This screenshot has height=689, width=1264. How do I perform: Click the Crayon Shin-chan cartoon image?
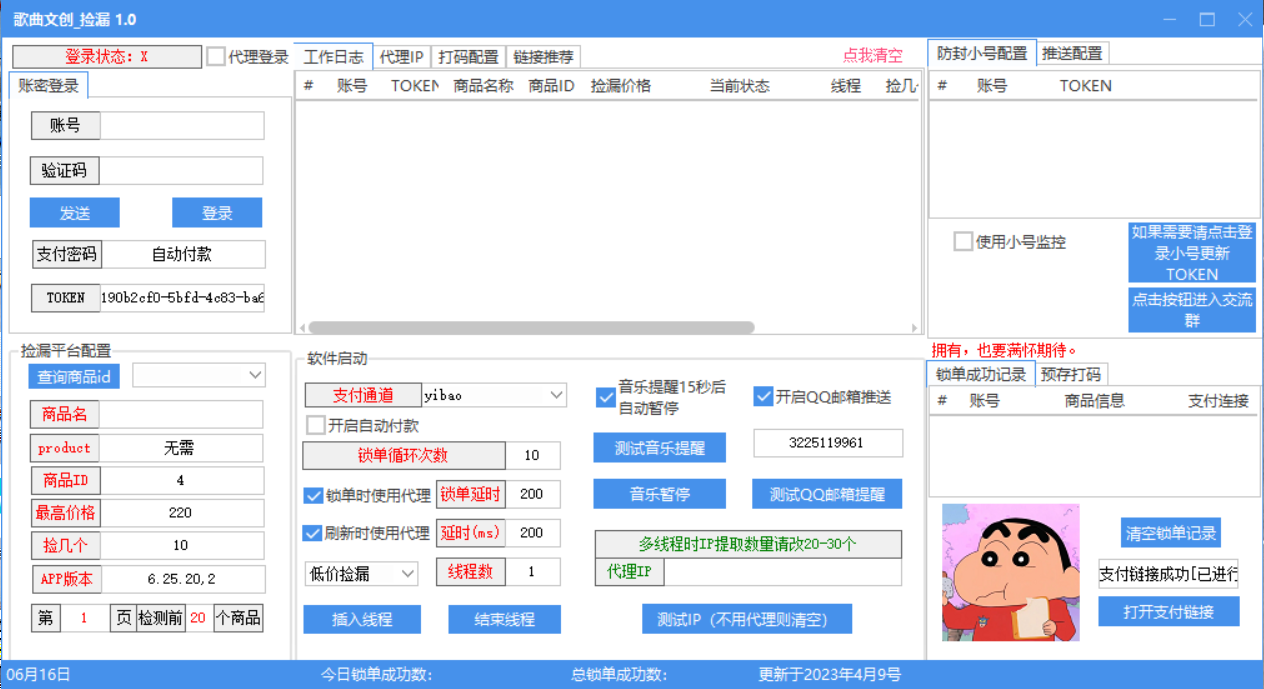point(1010,572)
